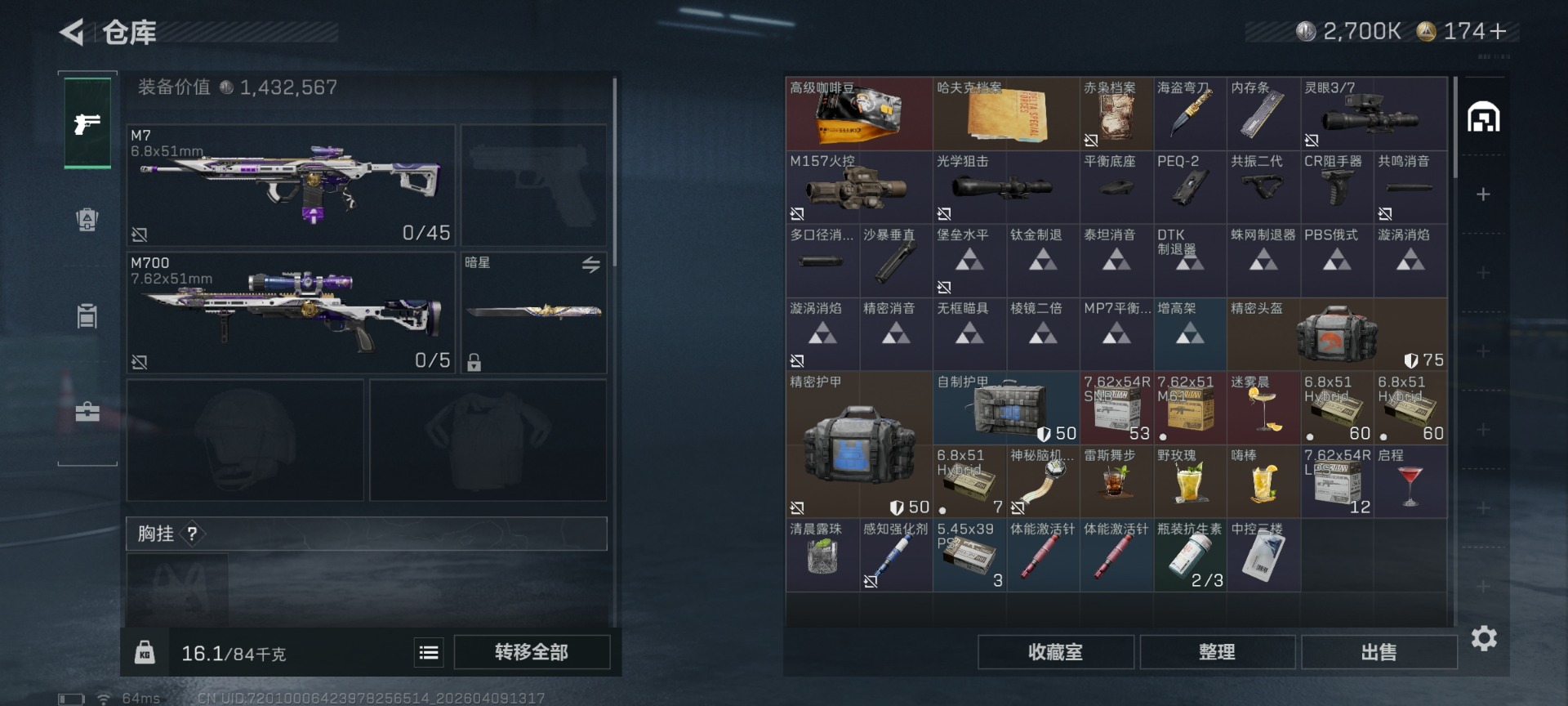
Task: Click the 转移全部 button
Action: pos(532,652)
